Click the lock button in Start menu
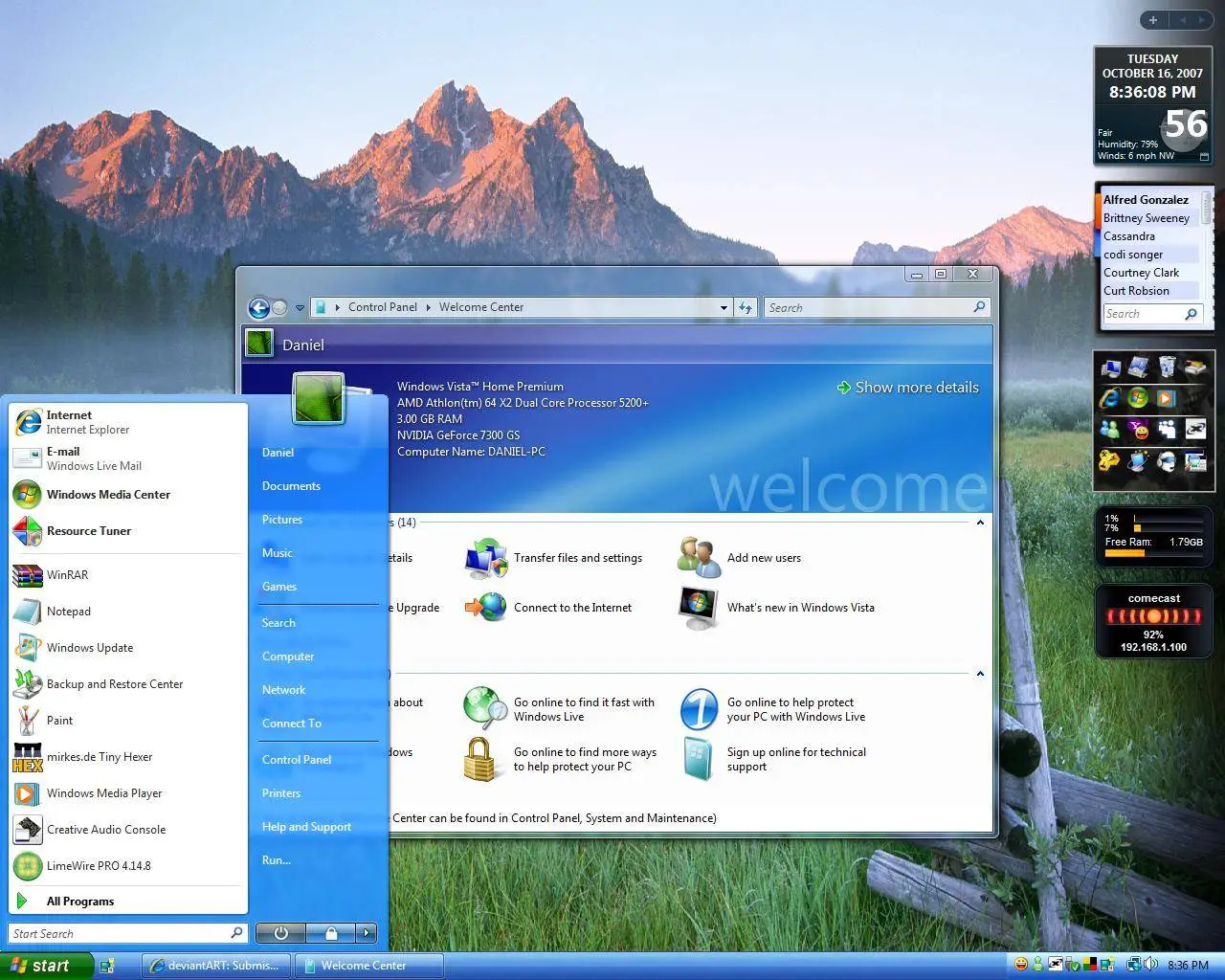This screenshot has height=980, width=1225. pos(330,933)
